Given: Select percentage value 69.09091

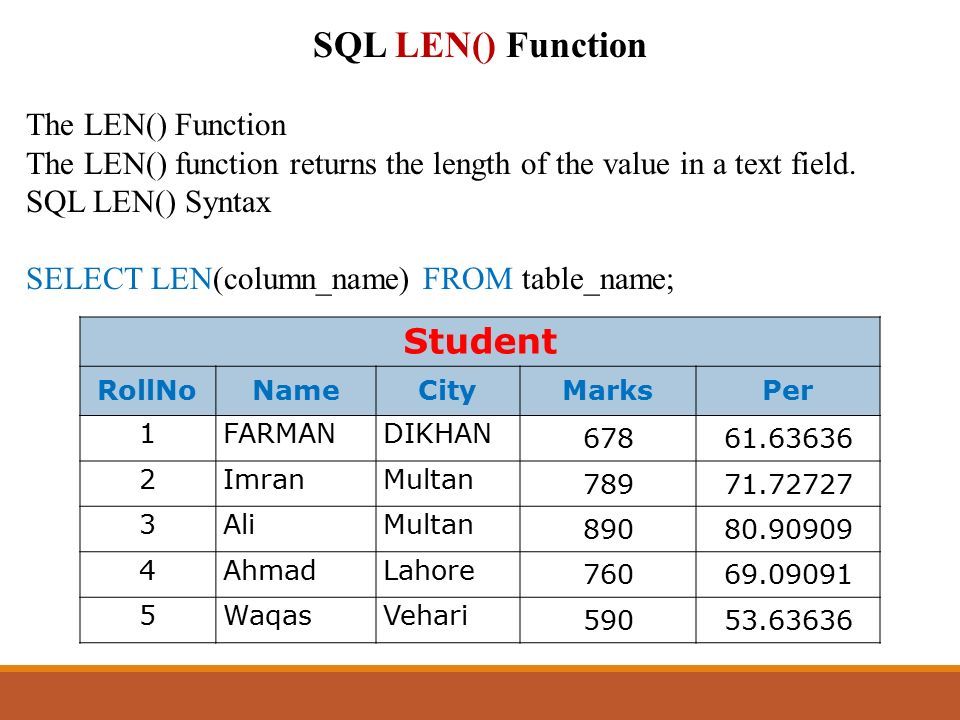Looking at the screenshot, I should (788, 574).
